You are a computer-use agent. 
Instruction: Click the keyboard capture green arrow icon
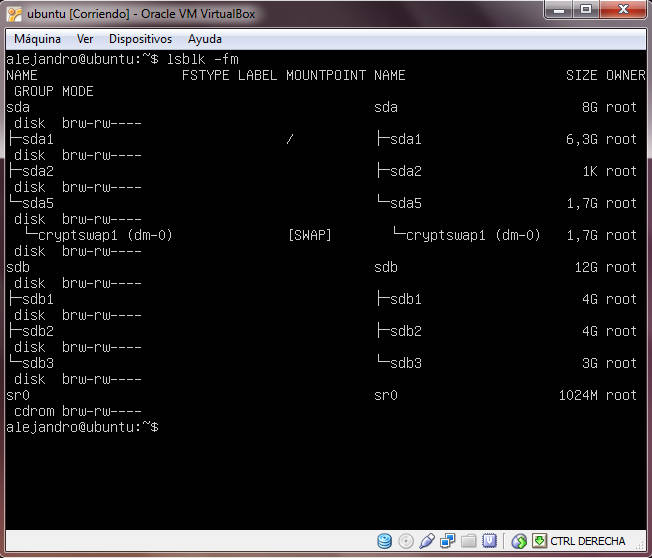[539, 541]
